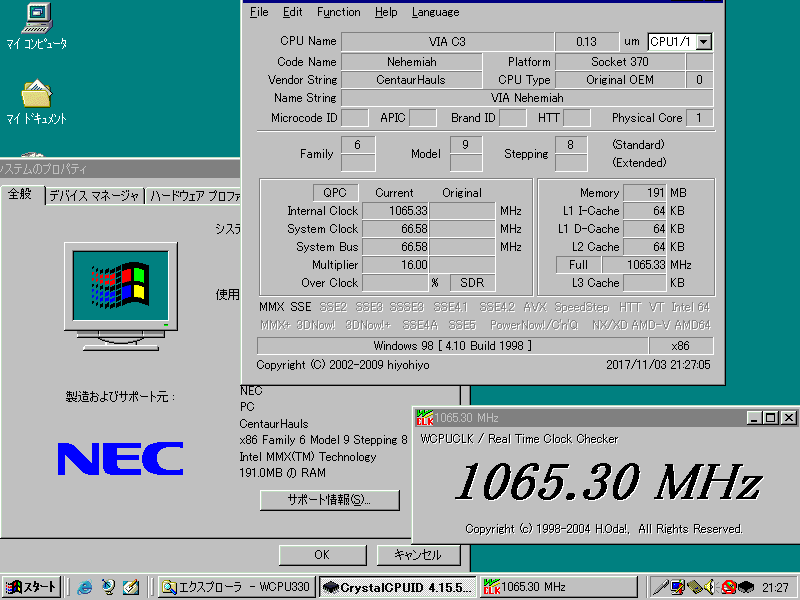The height and width of the screenshot is (600, 800).
Task: Click the Full button beside L2 Cache
Action: coord(579,265)
